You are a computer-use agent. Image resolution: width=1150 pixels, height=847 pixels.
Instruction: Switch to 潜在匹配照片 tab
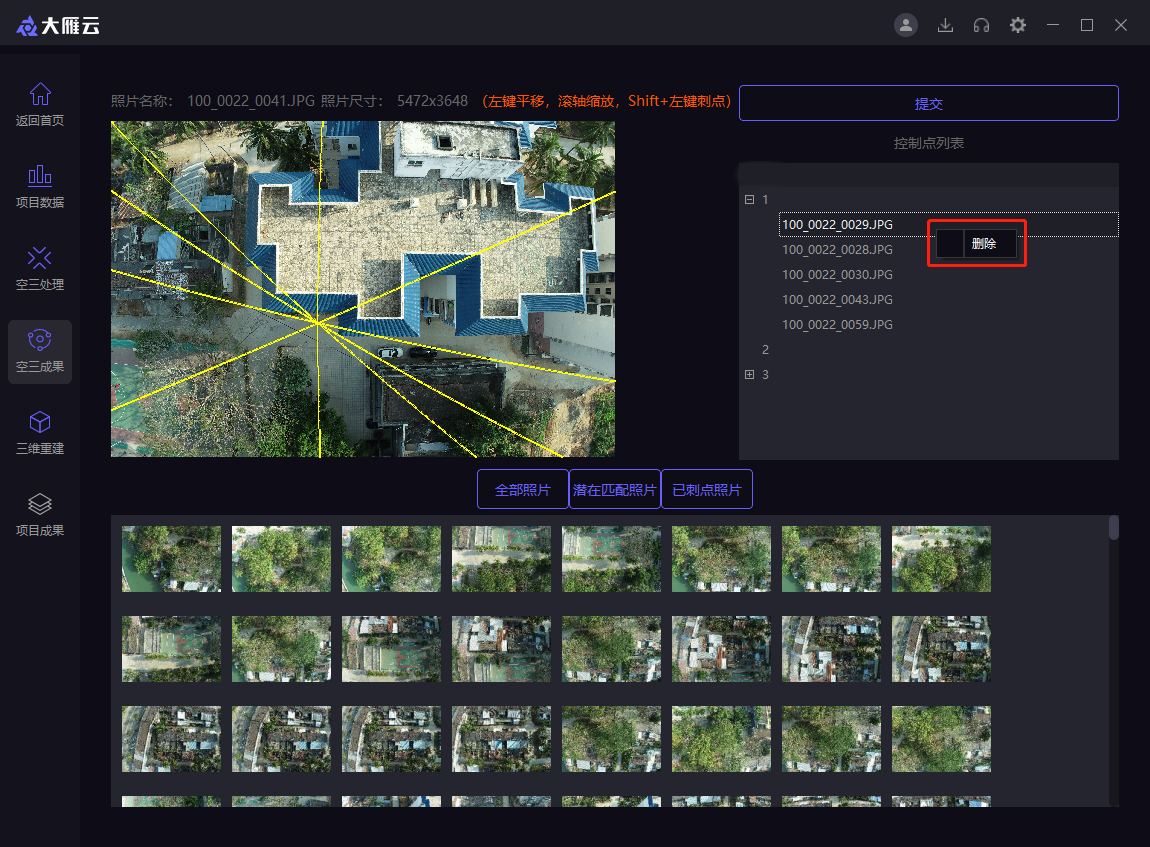(615, 489)
